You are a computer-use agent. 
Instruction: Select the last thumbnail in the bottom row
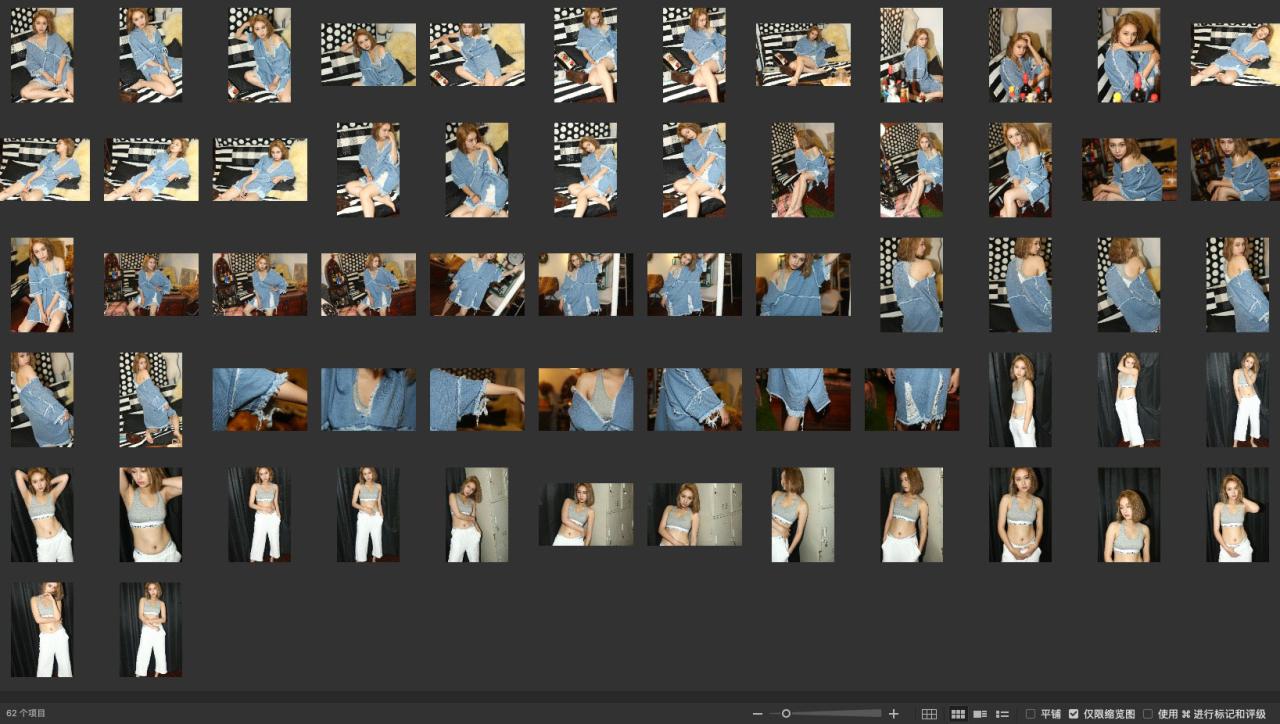(151, 630)
